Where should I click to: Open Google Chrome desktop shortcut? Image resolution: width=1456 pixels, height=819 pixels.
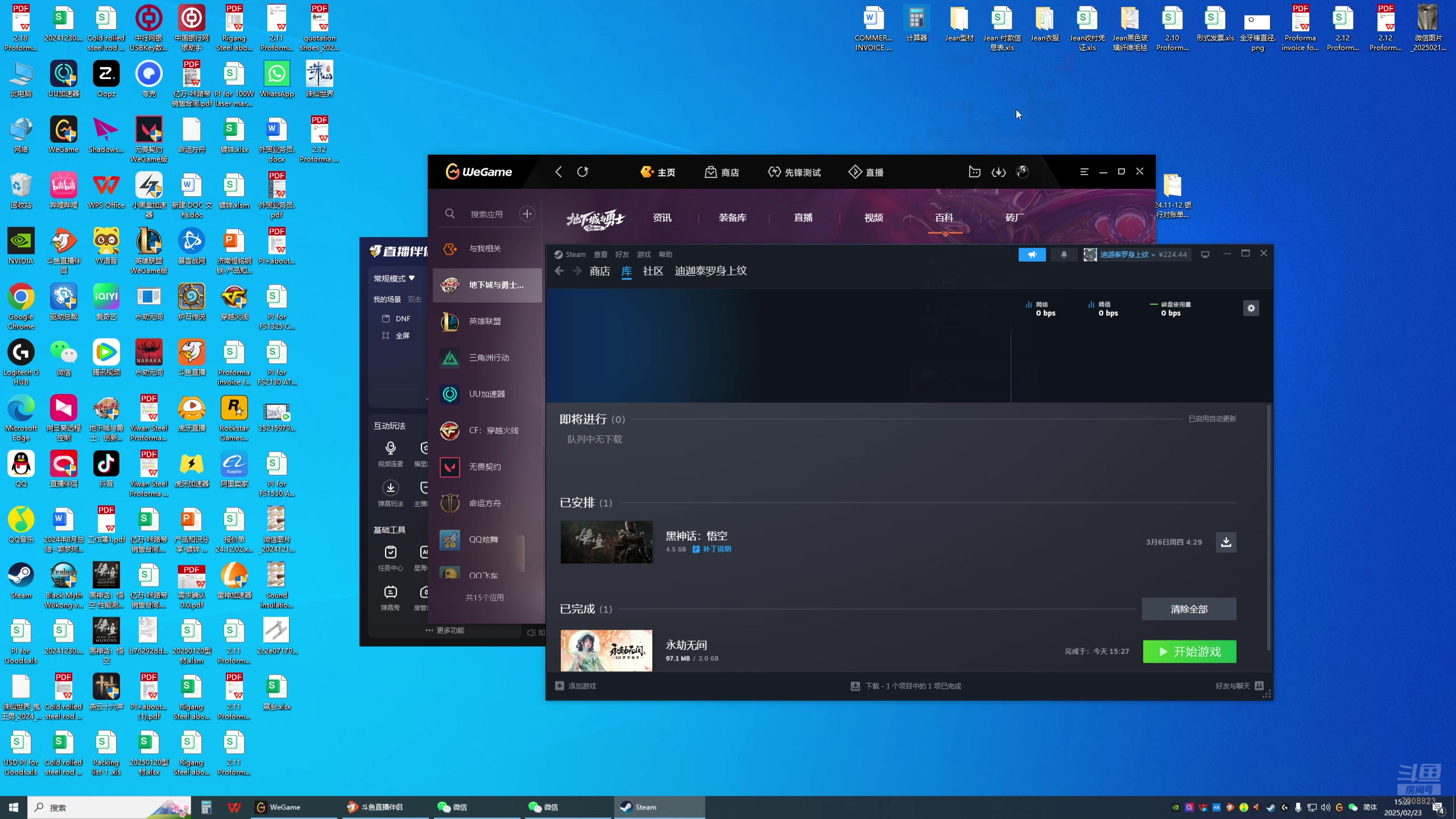(21, 306)
